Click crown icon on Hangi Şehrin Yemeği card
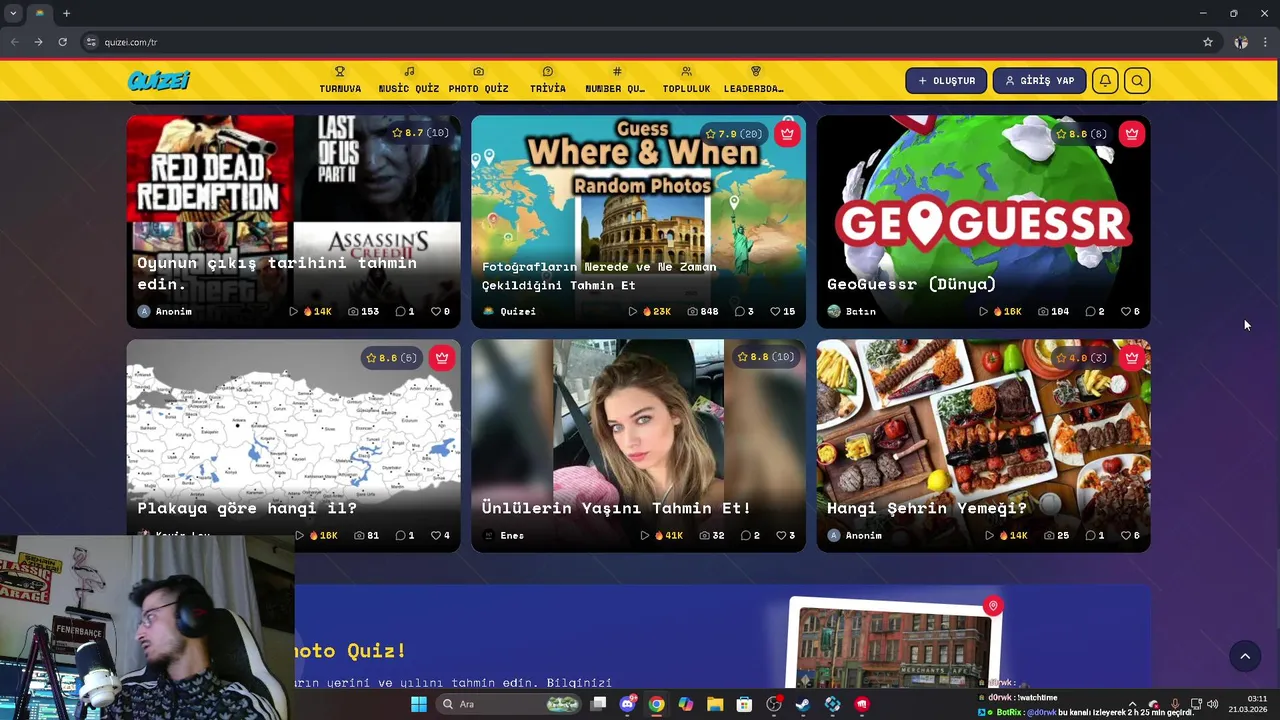This screenshot has width=1280, height=720. [x=1132, y=357]
